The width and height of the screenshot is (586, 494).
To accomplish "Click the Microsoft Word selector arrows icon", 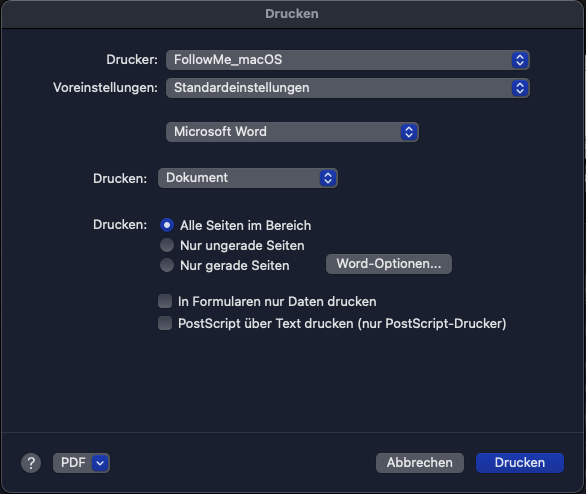I will click(x=409, y=132).
